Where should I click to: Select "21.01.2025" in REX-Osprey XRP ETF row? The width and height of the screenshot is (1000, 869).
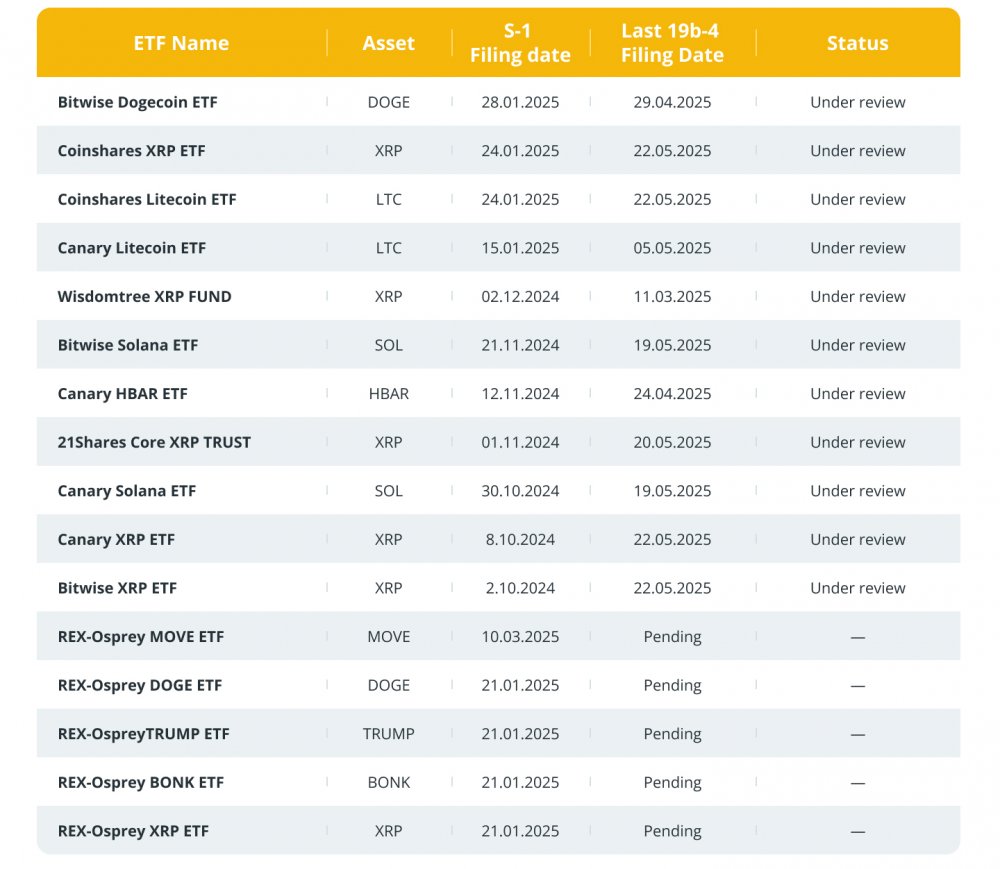520,831
